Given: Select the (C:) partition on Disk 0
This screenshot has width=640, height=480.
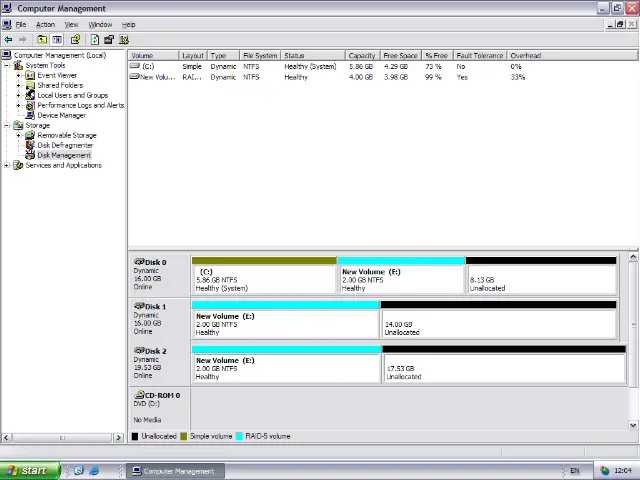Looking at the screenshot, I should coord(264,275).
